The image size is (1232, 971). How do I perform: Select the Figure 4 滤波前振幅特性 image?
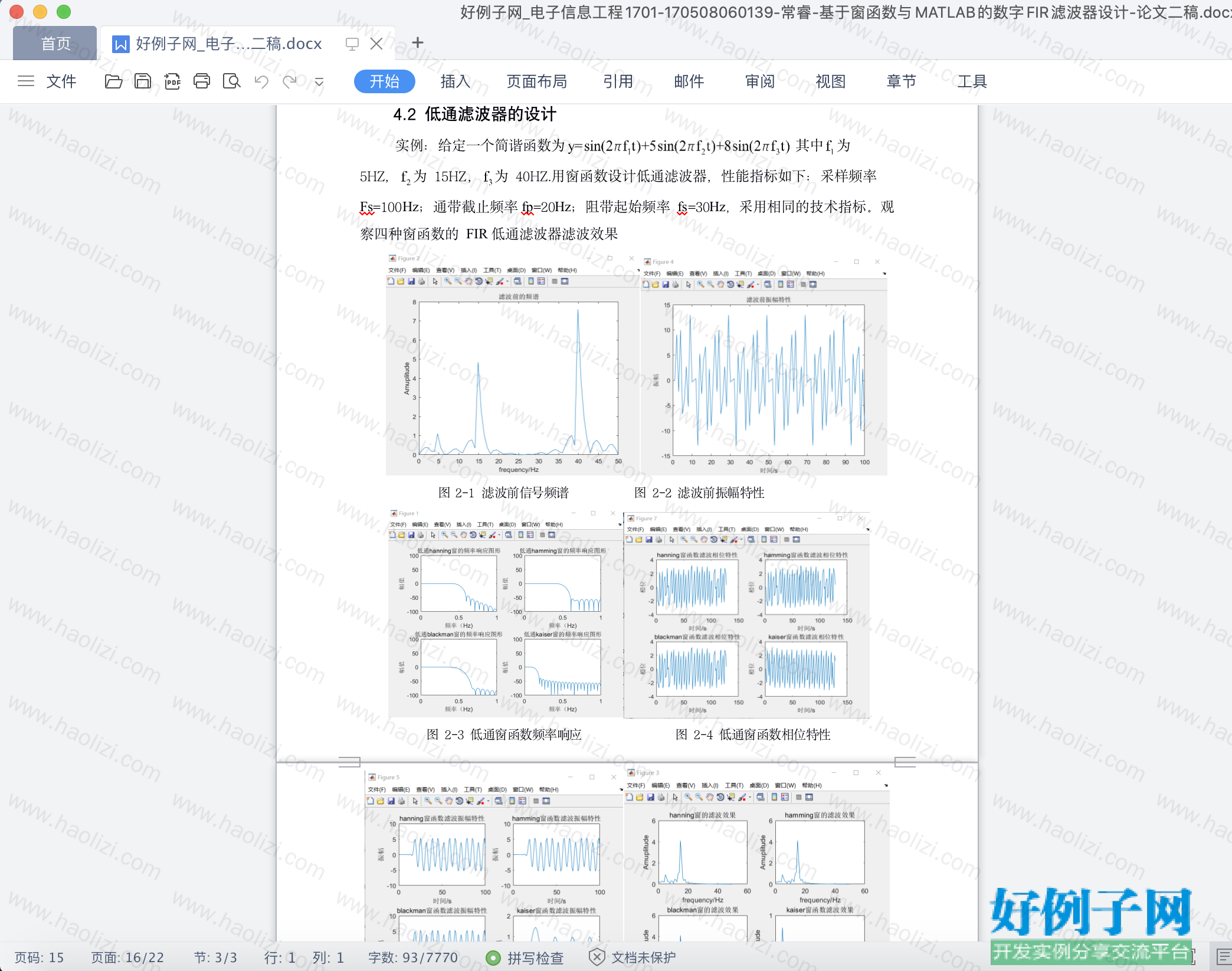tap(764, 366)
